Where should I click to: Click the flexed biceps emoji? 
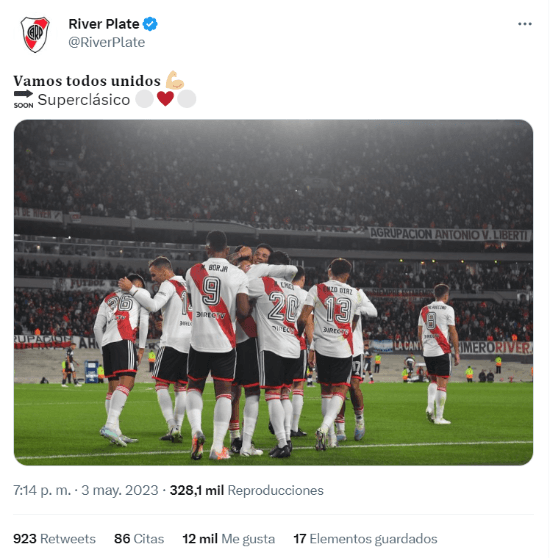tap(174, 80)
